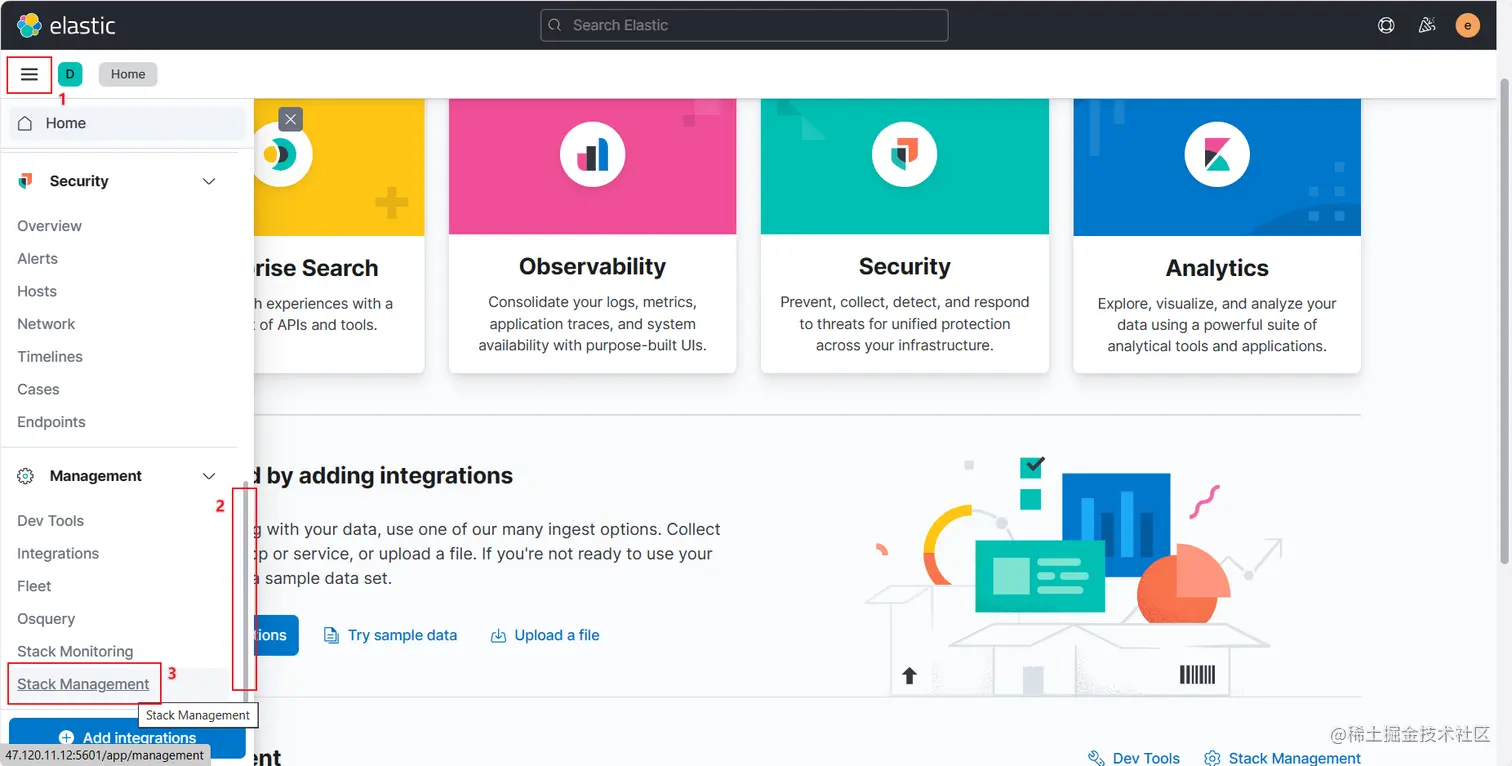This screenshot has width=1512, height=766.
Task: Toggle the hamburger navigation menu
Action: [29, 74]
